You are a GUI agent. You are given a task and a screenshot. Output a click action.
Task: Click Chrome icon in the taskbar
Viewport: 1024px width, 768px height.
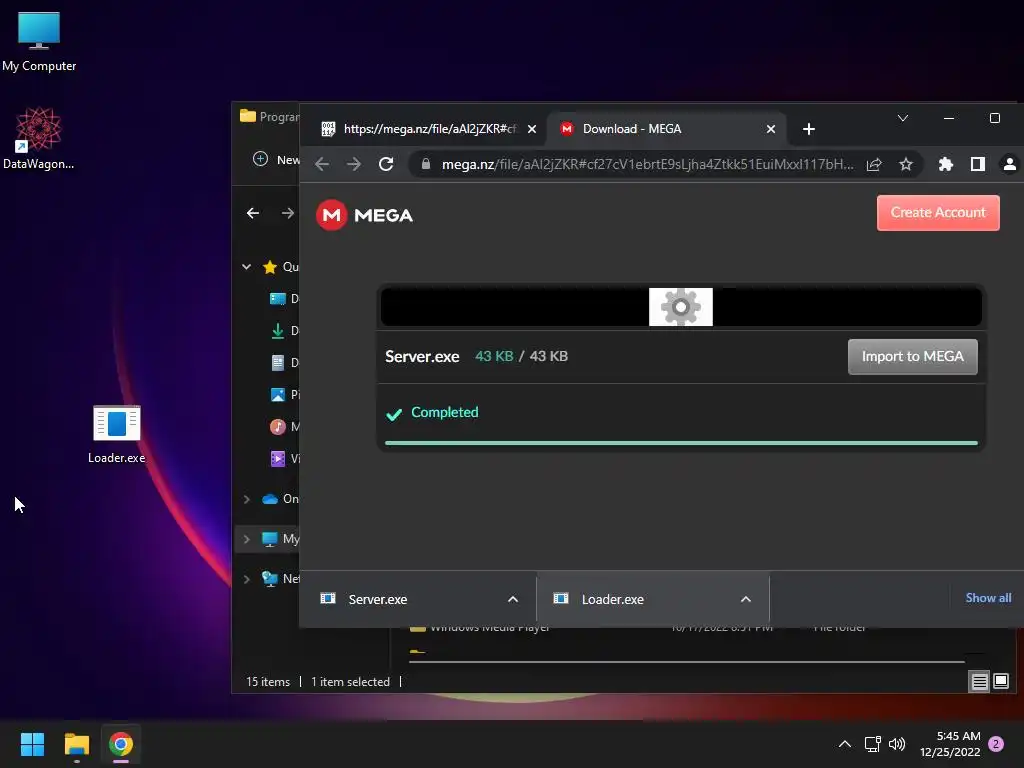tap(121, 744)
